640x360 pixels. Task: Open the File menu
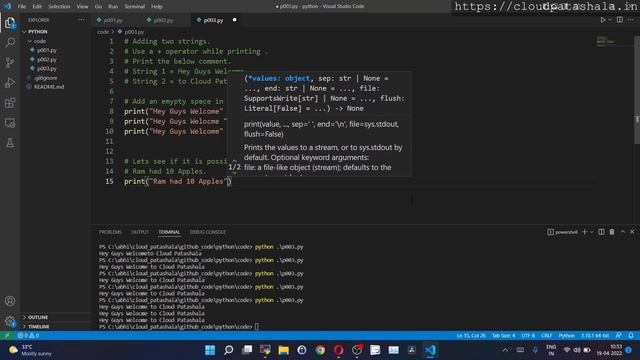22,7
